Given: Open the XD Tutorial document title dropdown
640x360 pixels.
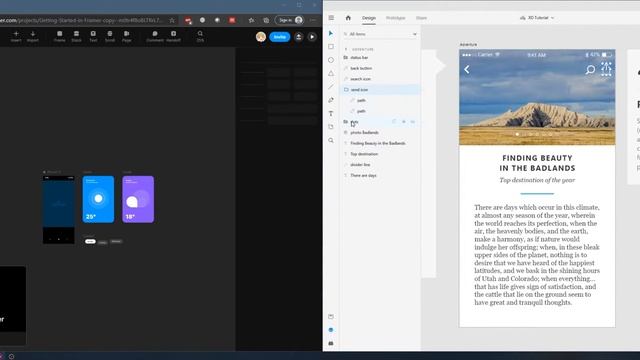Looking at the screenshot, I should (537, 18).
